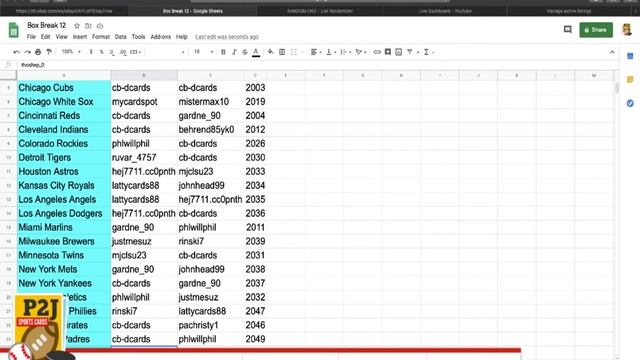This screenshot has height=360, width=640.
Task: Switch to Live Dashboard YouTube tab
Action: [x=445, y=11]
